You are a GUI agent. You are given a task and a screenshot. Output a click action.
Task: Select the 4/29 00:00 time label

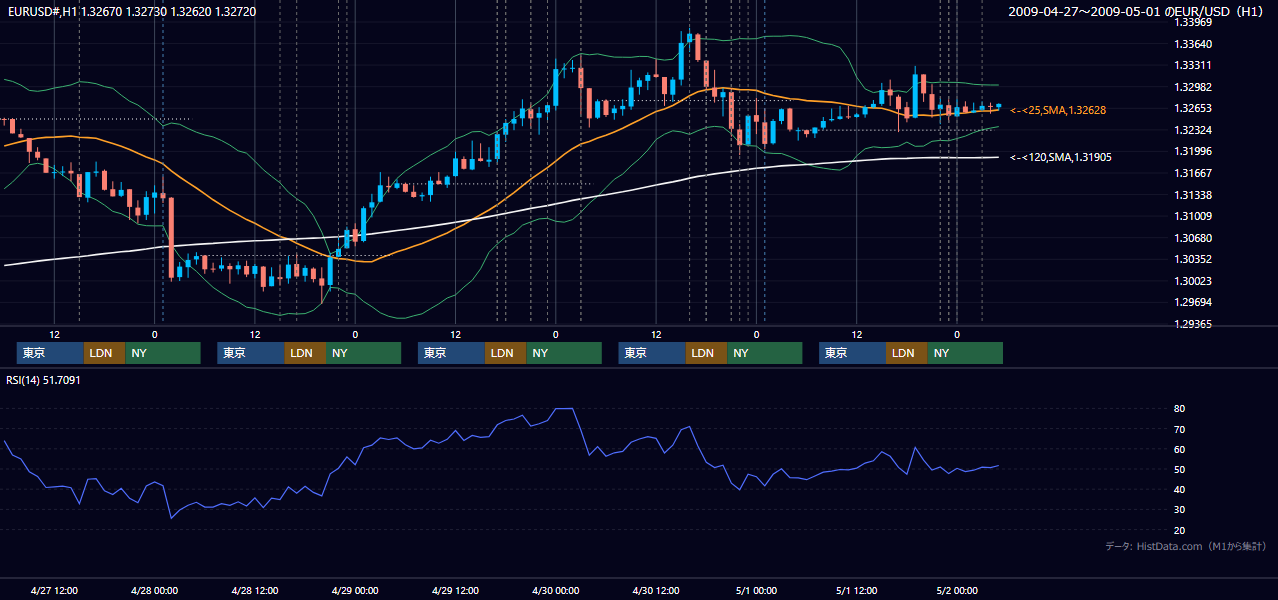coord(355,591)
